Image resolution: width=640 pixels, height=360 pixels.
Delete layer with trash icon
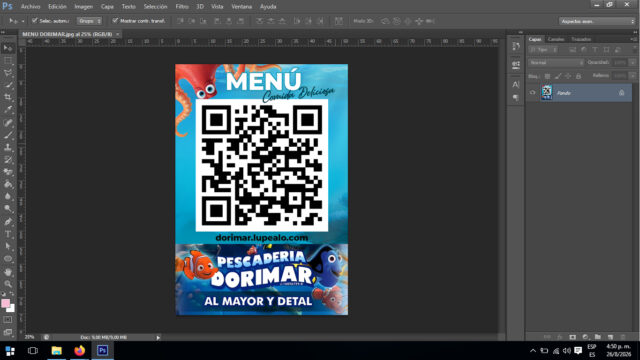coord(623,337)
